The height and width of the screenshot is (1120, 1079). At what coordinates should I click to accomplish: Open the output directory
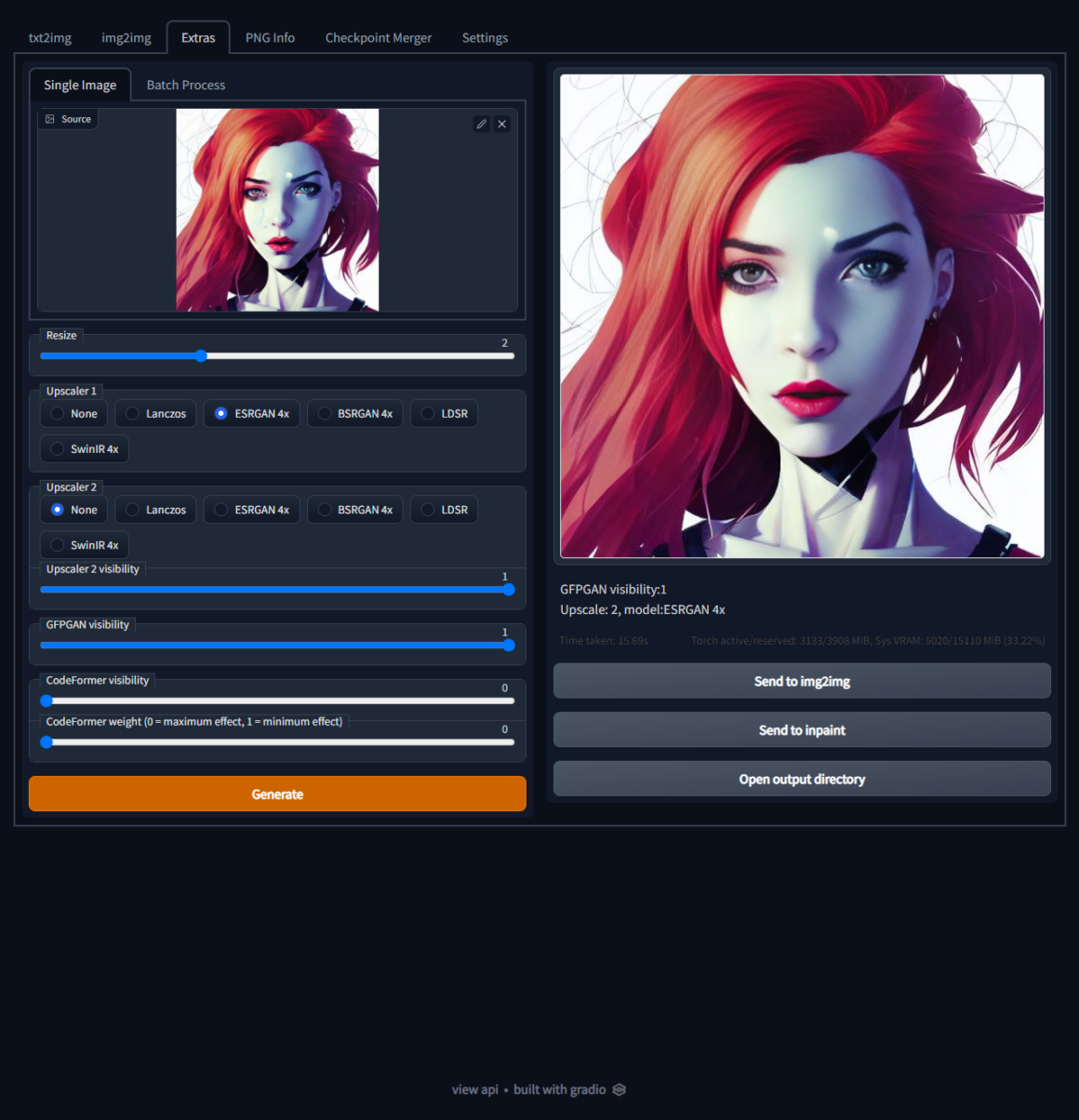[801, 779]
